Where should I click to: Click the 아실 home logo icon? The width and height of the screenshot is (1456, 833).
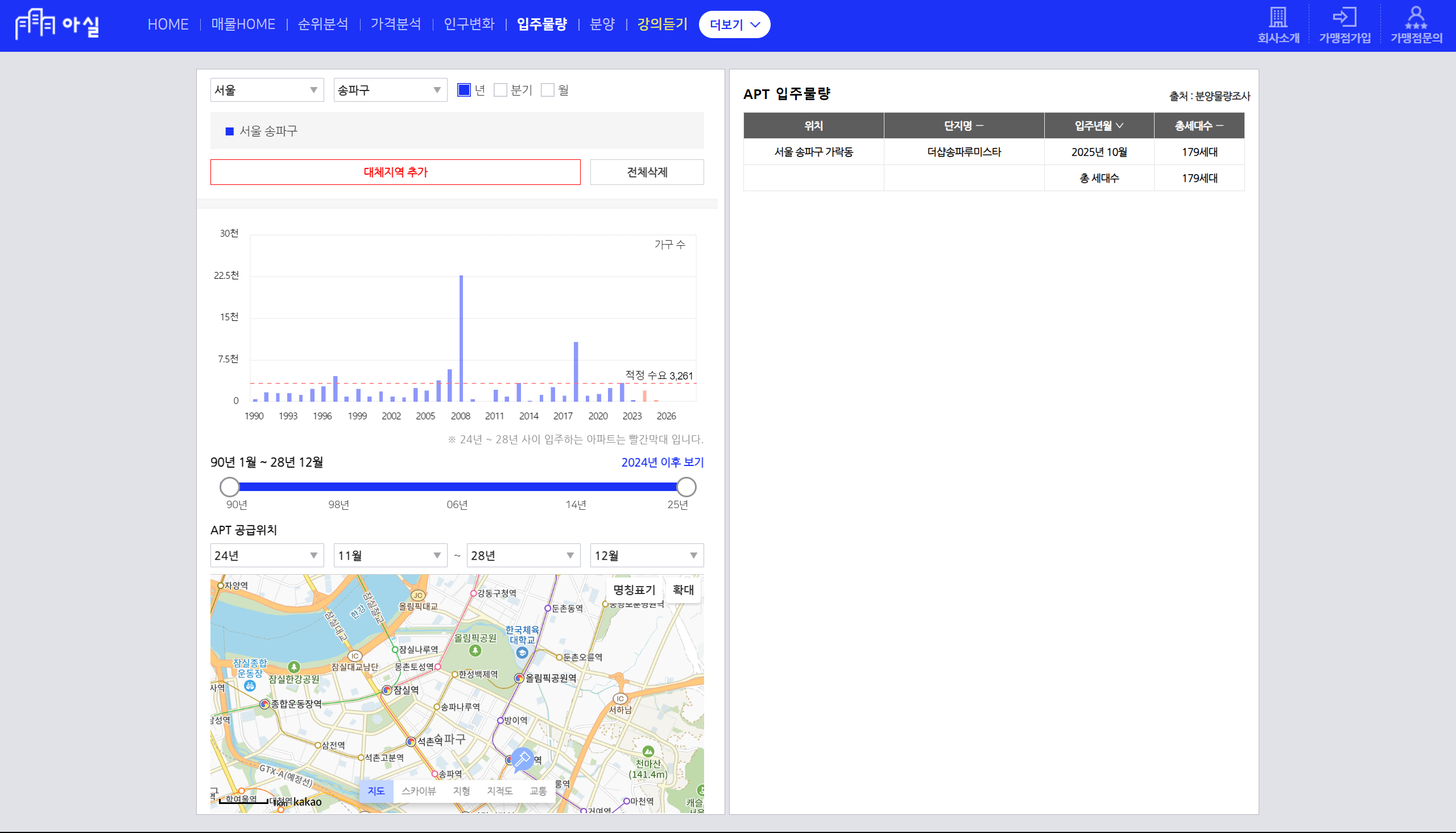pos(35,24)
